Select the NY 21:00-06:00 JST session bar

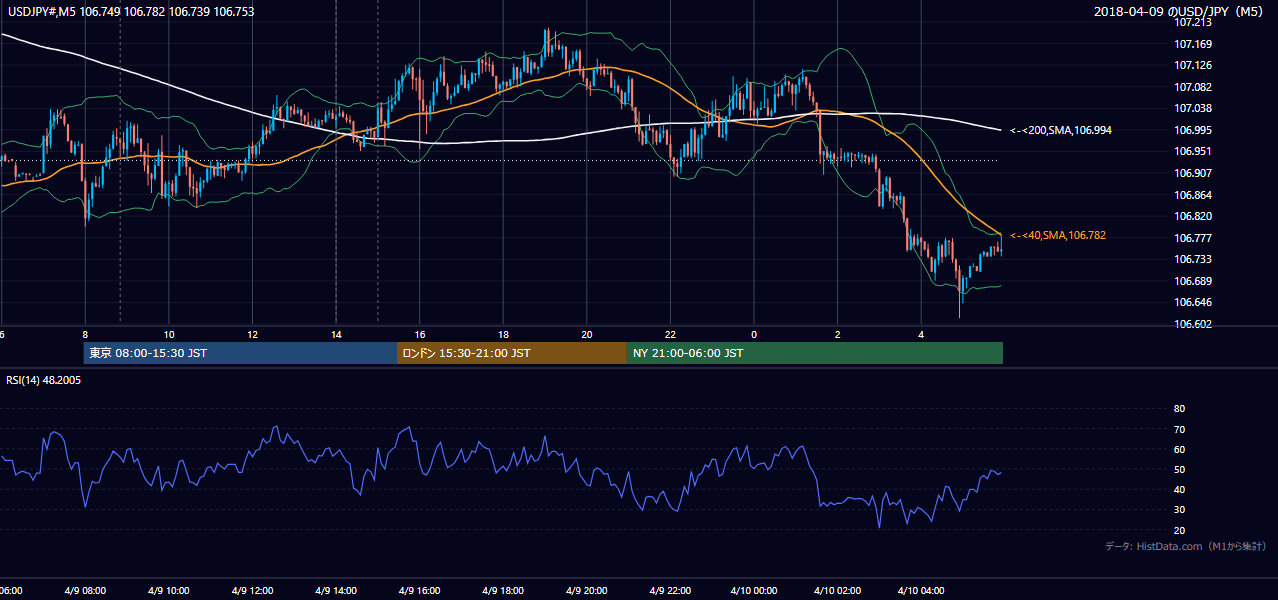pos(815,353)
